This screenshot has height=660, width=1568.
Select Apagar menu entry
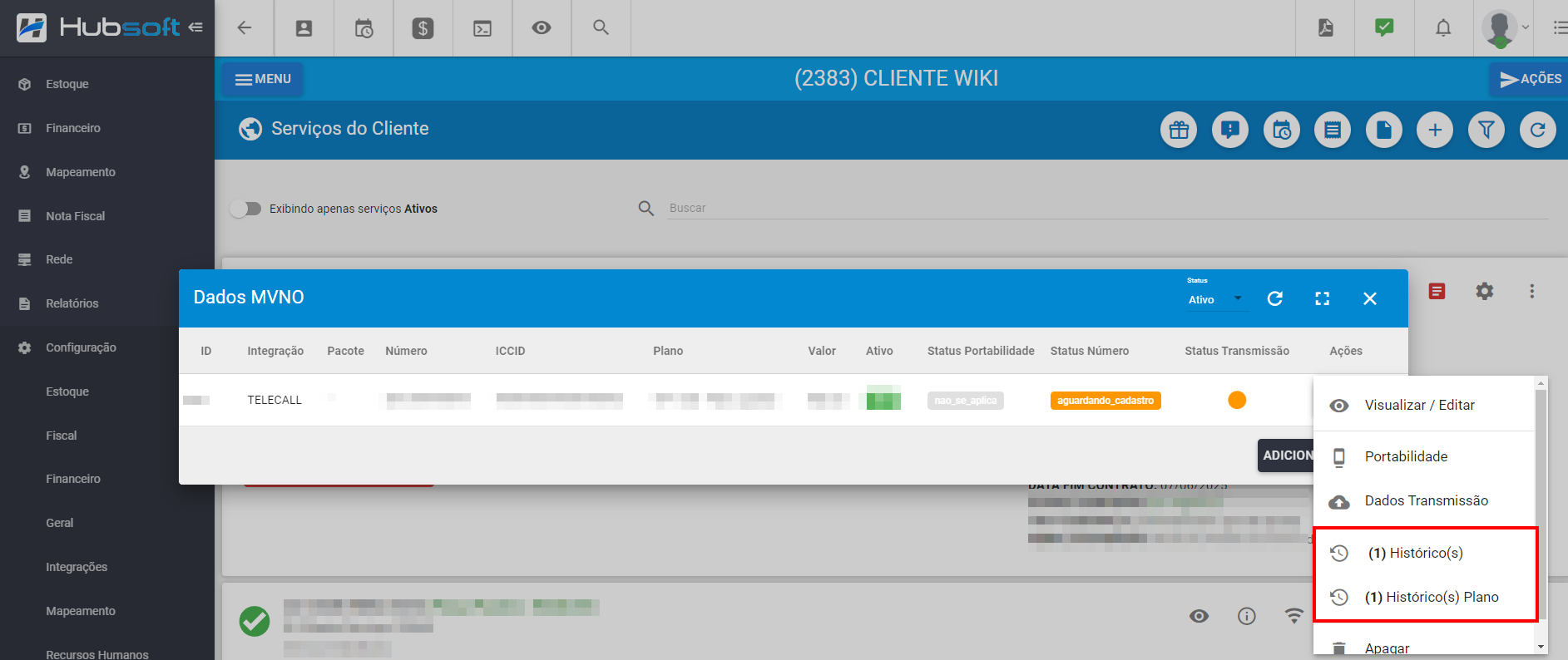coord(1424,648)
